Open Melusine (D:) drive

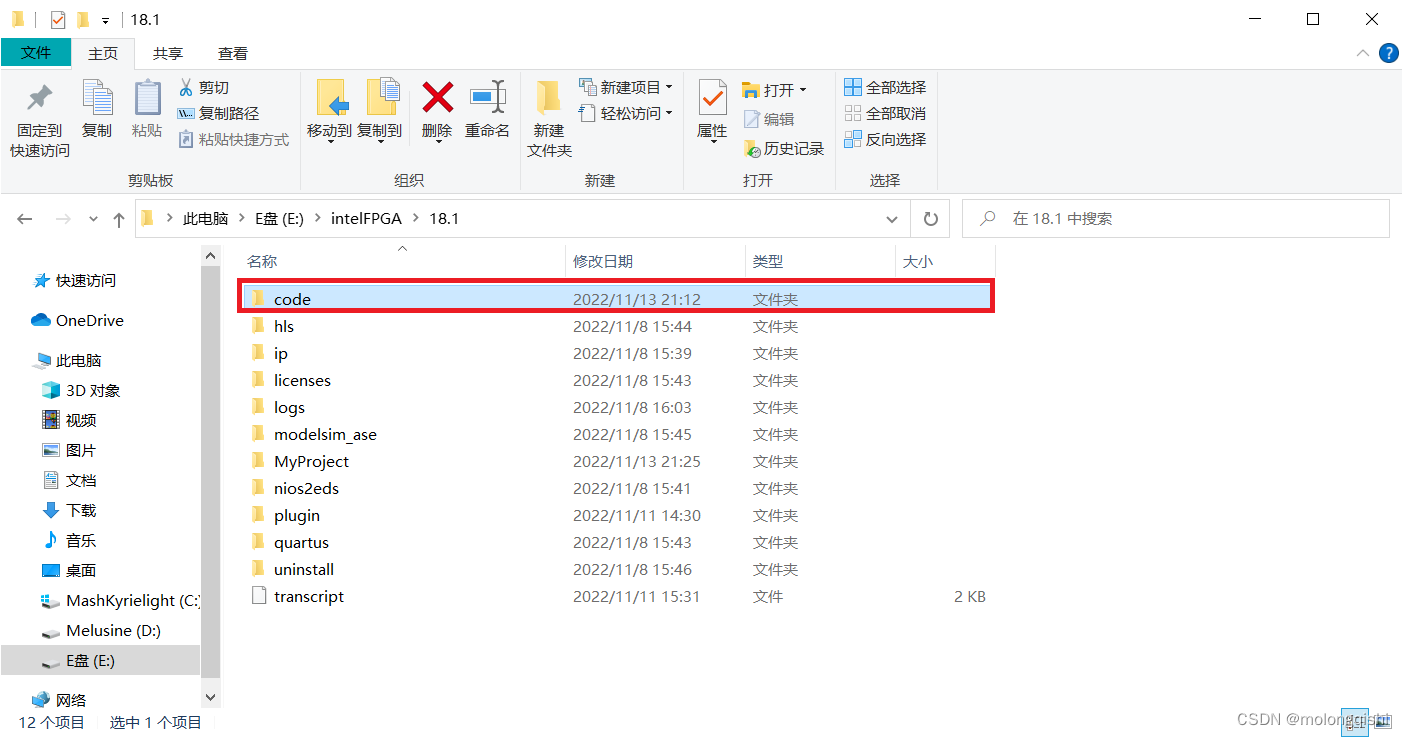[x=101, y=631]
